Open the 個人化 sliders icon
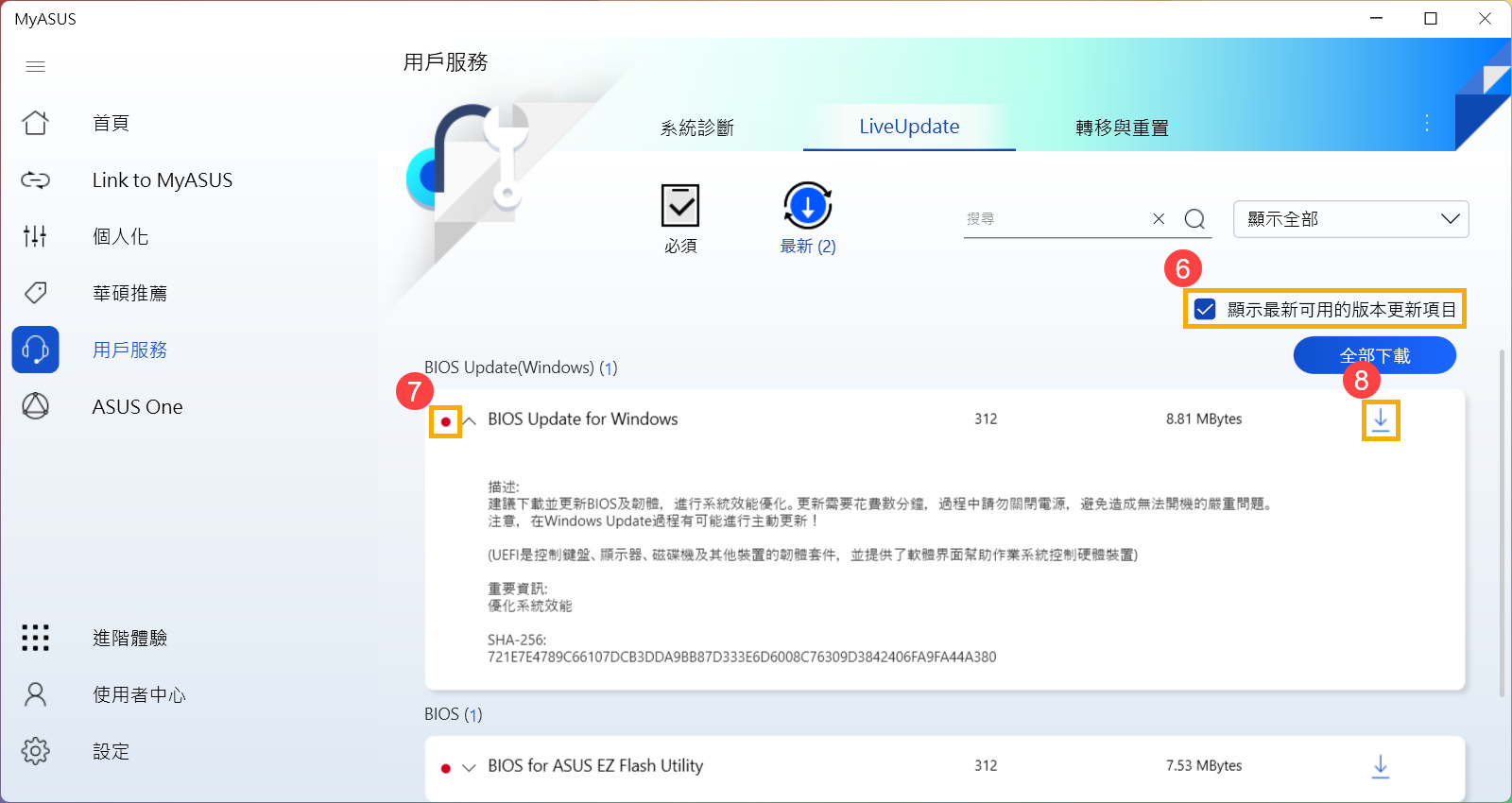This screenshot has height=803, width=1512. (35, 236)
